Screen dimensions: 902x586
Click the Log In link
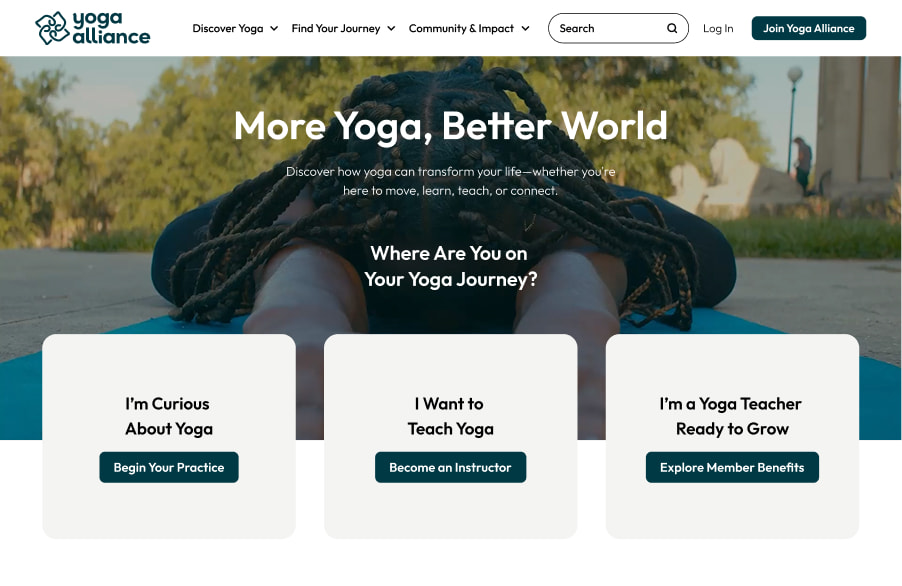click(718, 28)
